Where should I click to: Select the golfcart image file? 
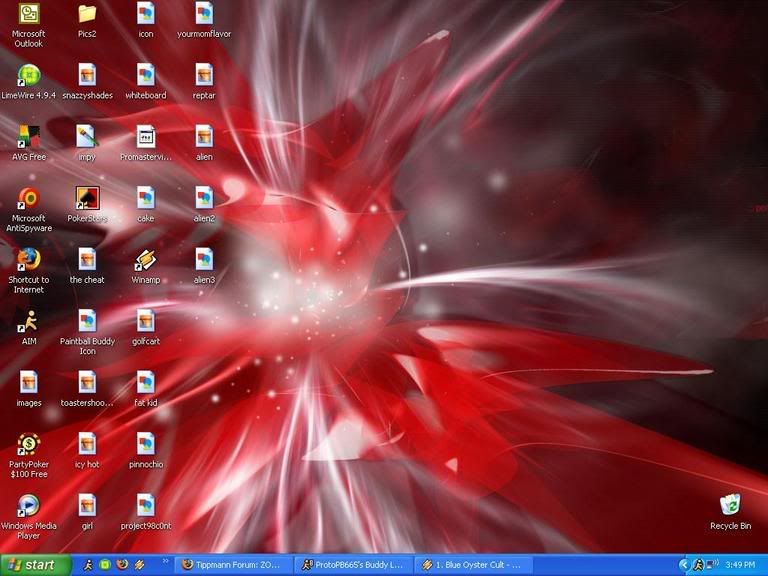click(x=145, y=322)
